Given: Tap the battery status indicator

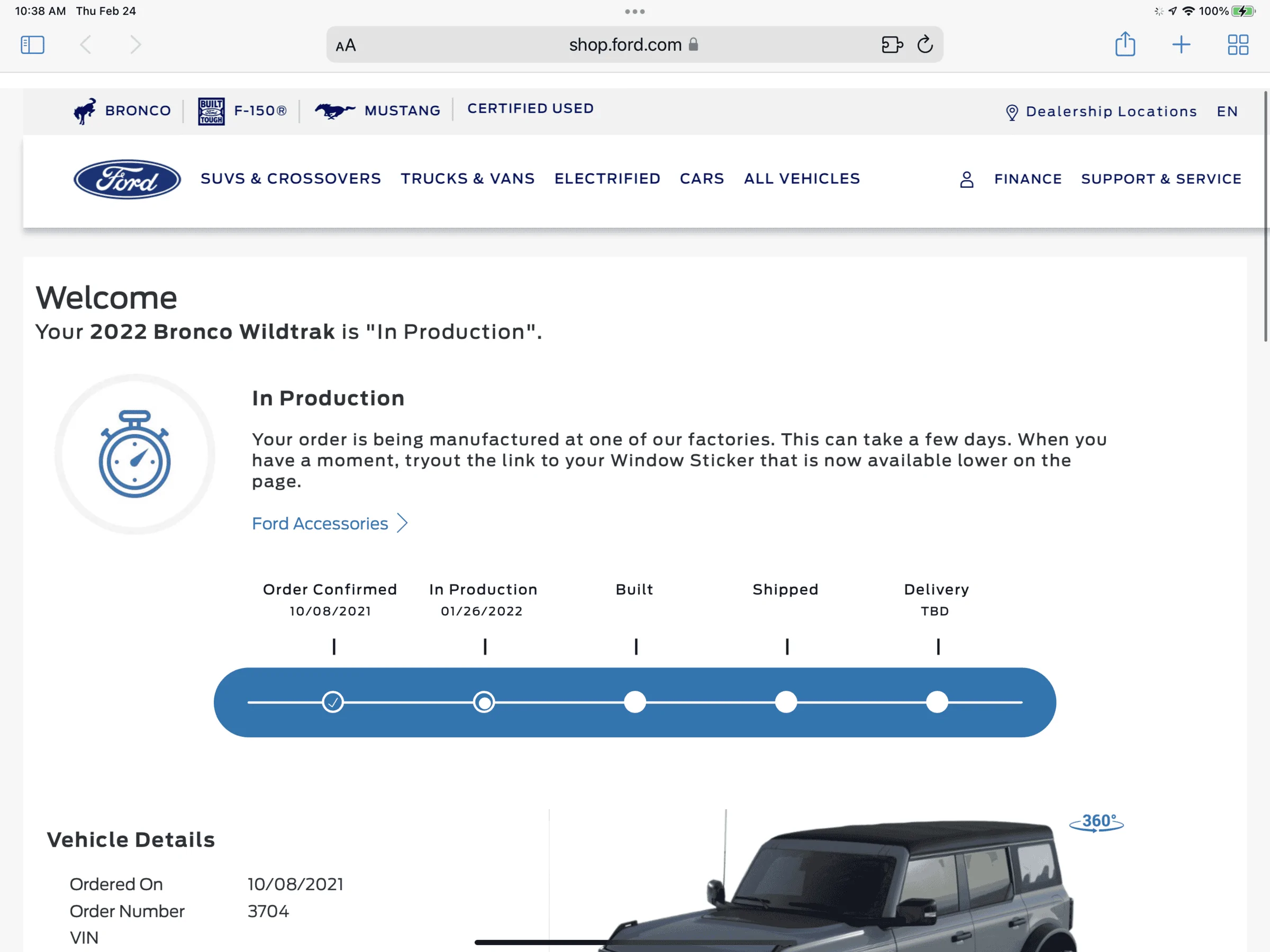Looking at the screenshot, I should click(1244, 11).
